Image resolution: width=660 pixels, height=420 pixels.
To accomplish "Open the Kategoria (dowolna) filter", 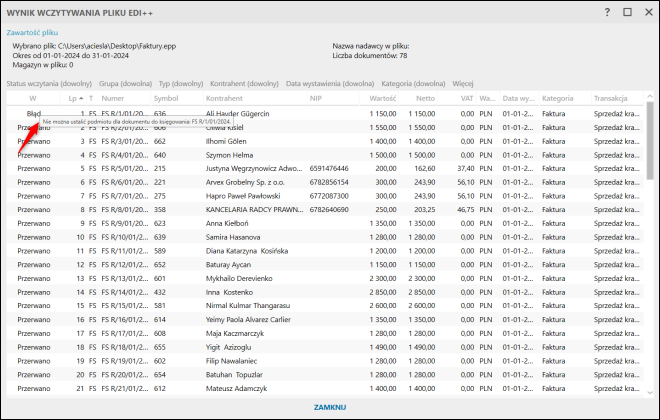I will (413, 83).
